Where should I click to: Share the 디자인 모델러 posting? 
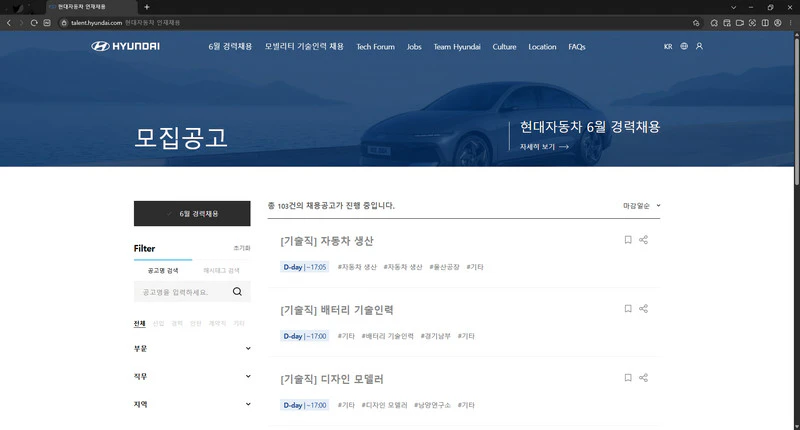(643, 377)
